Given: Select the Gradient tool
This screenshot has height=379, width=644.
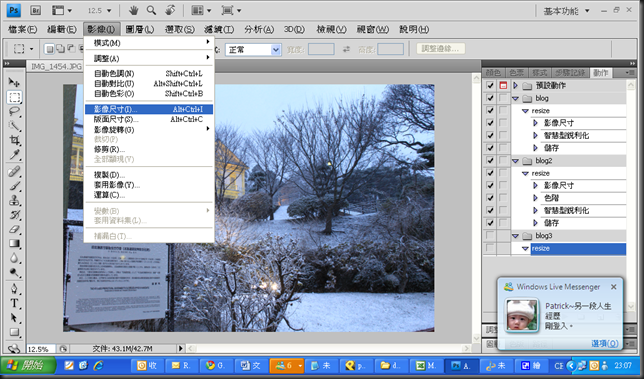Looking at the screenshot, I should tap(14, 243).
